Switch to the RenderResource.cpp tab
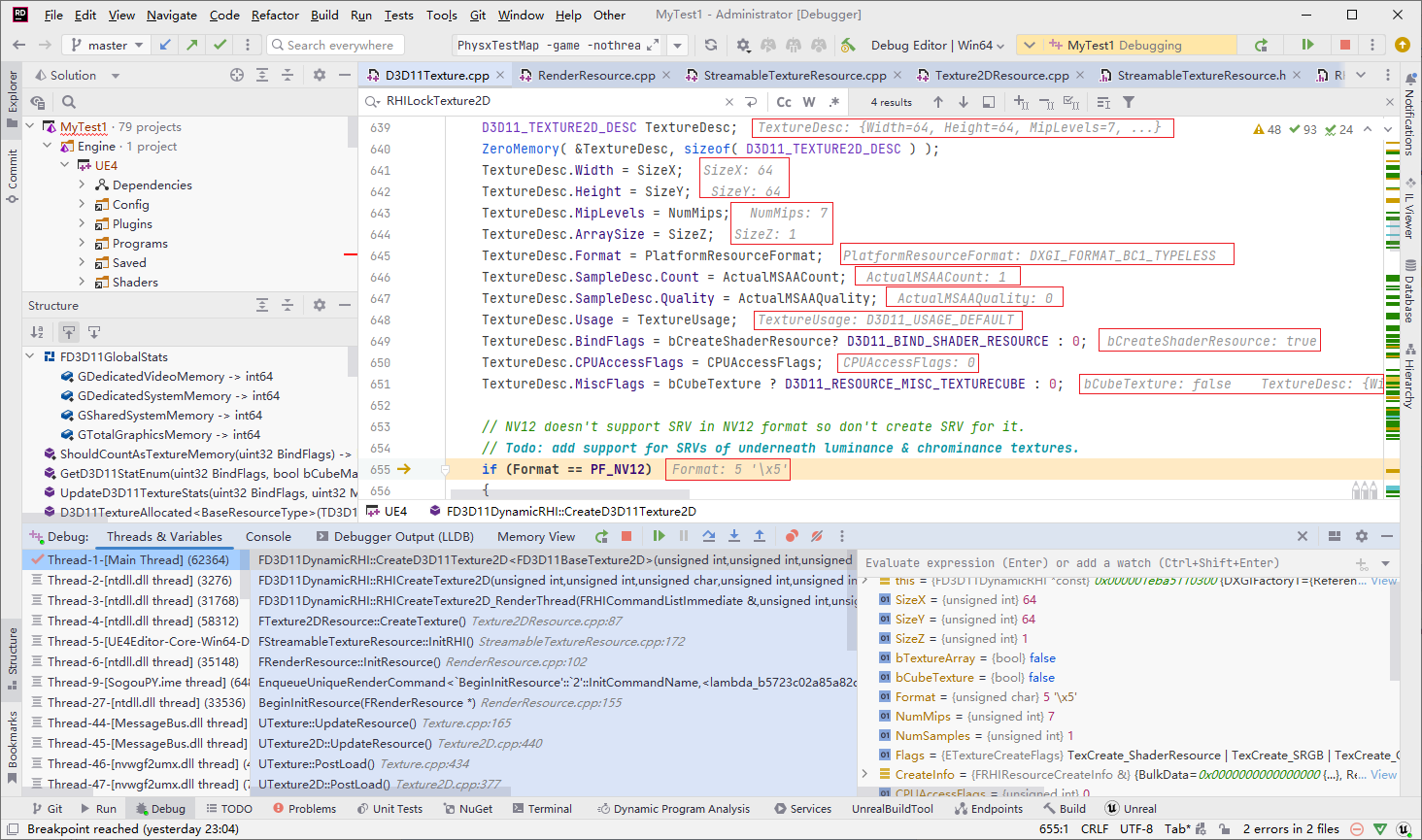The image size is (1422, 840). click(595, 75)
